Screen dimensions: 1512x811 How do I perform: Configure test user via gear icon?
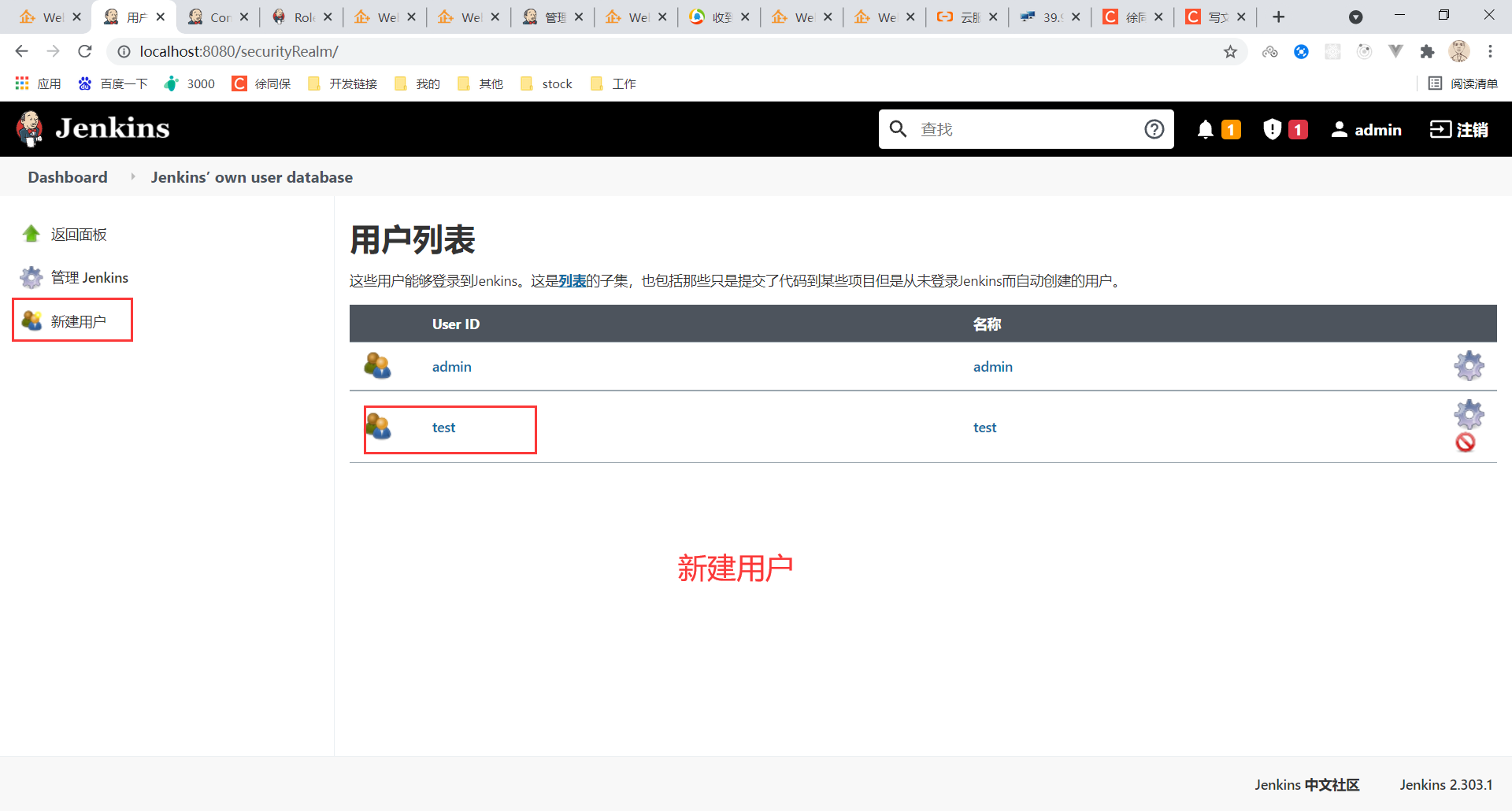pyautogui.click(x=1469, y=414)
